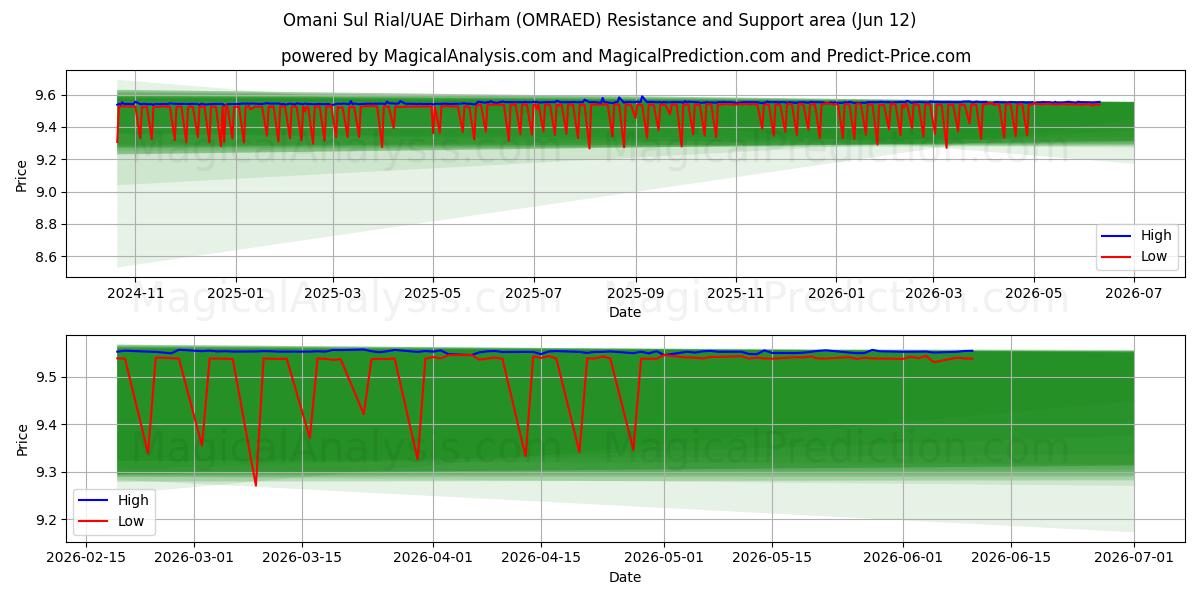1200x600 pixels.
Task: Click the top chart's '2025-05' date tick label
Action: pyautogui.click(x=433, y=293)
